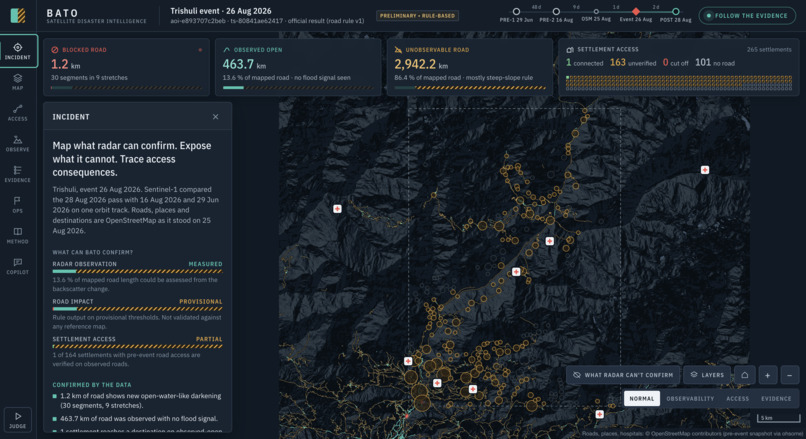Screen dimensions: 806x439
Task: Click the Radar Observation coverage bar
Action: tap(137, 271)
